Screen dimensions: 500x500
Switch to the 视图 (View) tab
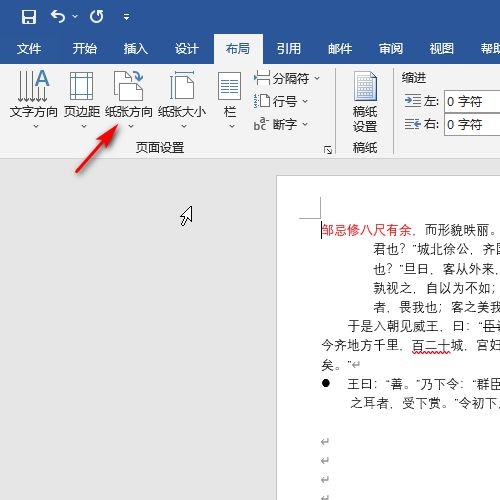(442, 49)
